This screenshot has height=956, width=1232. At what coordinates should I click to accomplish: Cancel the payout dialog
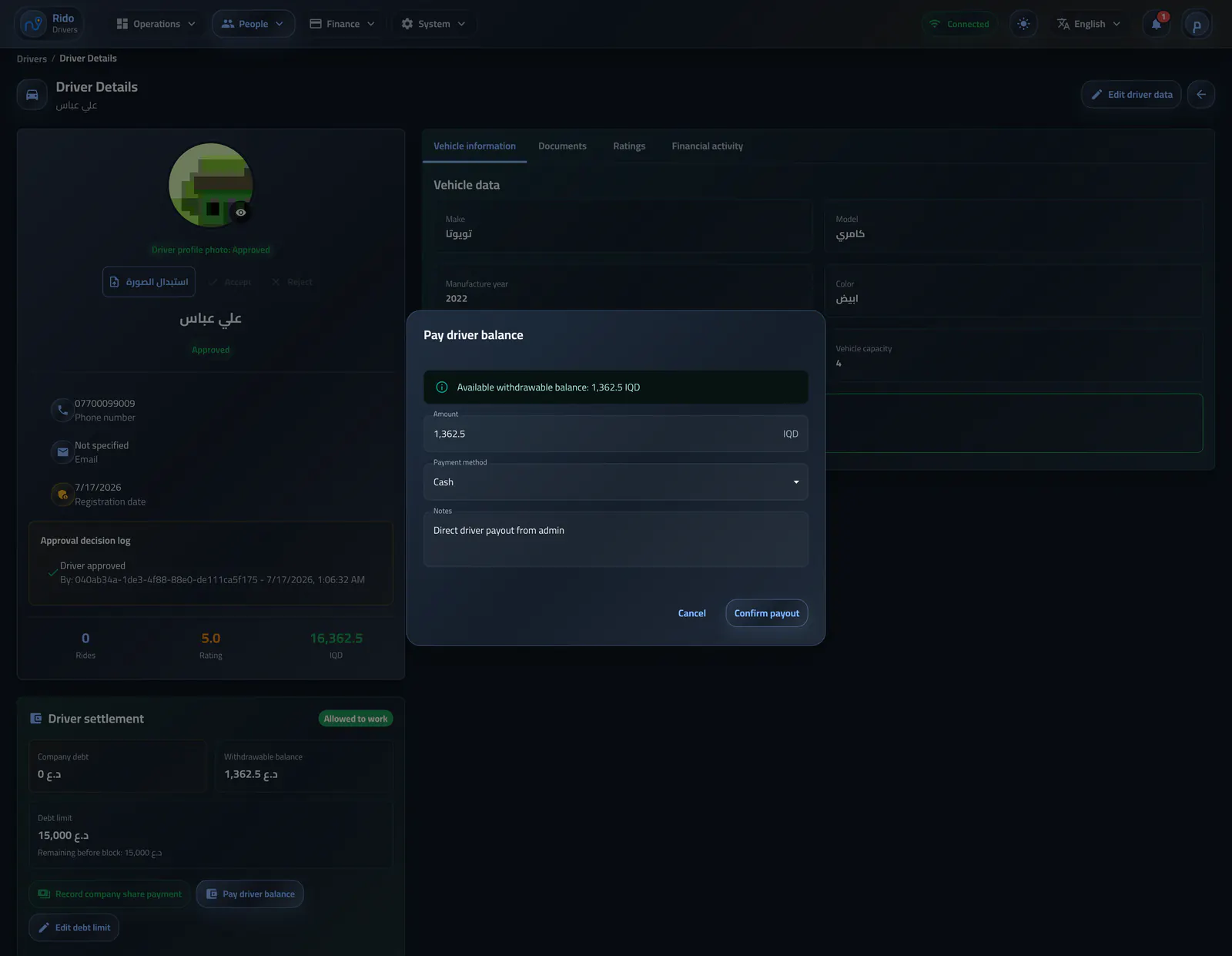pyautogui.click(x=691, y=613)
